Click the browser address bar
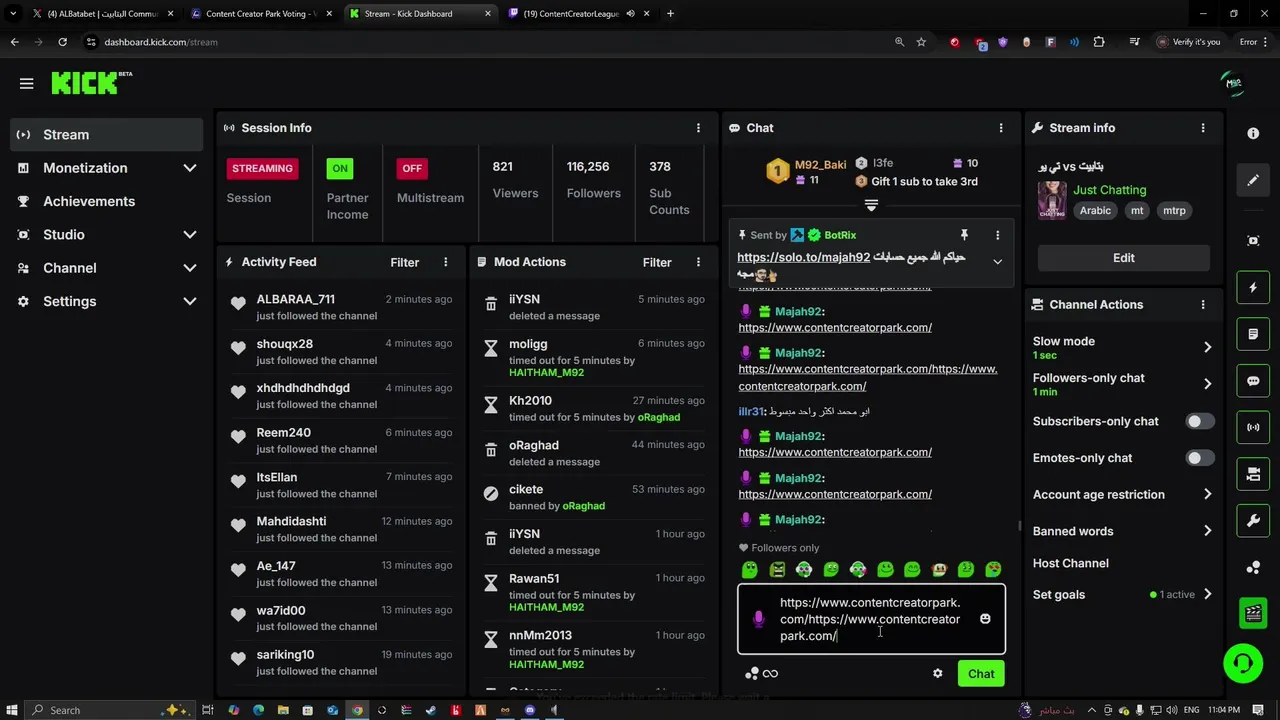The image size is (1280, 720). click(x=490, y=42)
